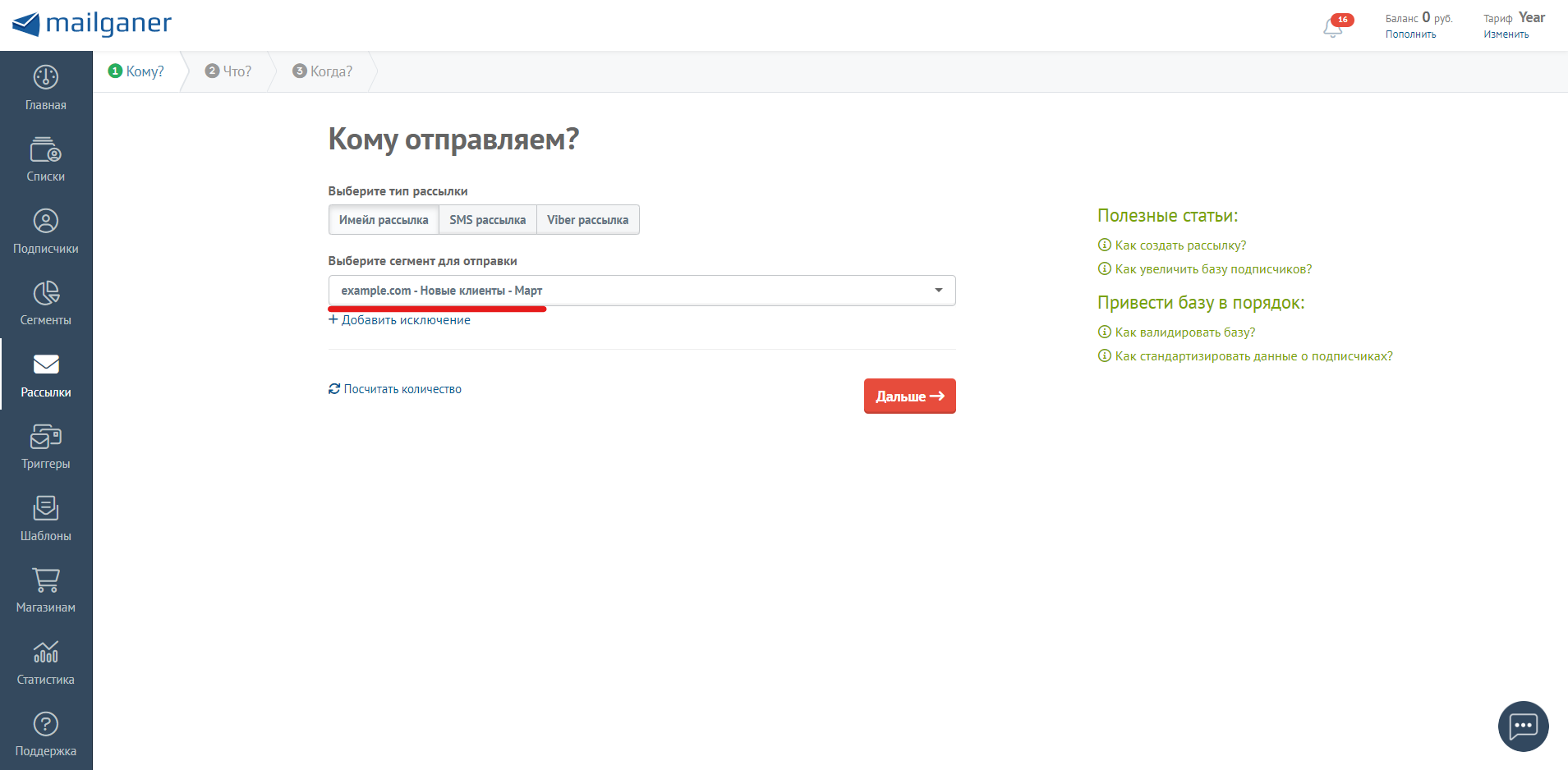Open the segment selection dropdown
Image resolution: width=1568 pixels, height=770 pixels.
click(641, 291)
